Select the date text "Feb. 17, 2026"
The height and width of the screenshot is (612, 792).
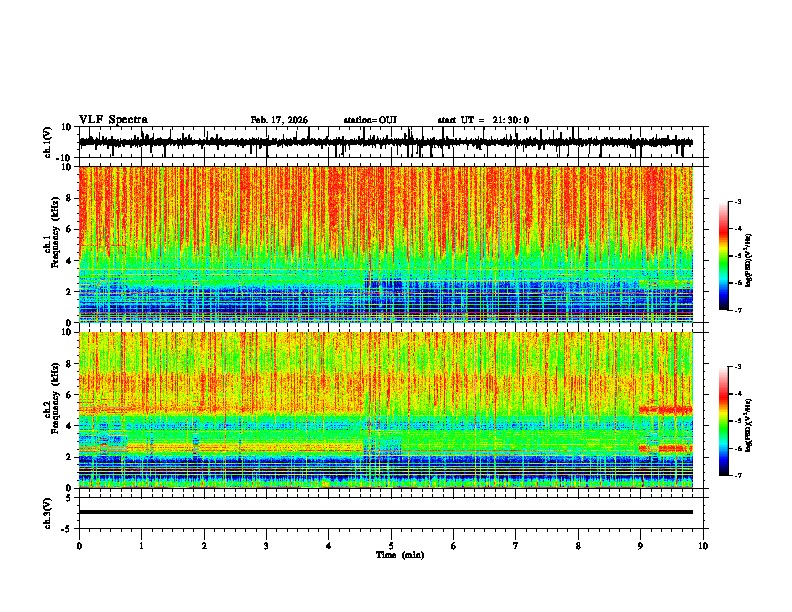(279, 120)
